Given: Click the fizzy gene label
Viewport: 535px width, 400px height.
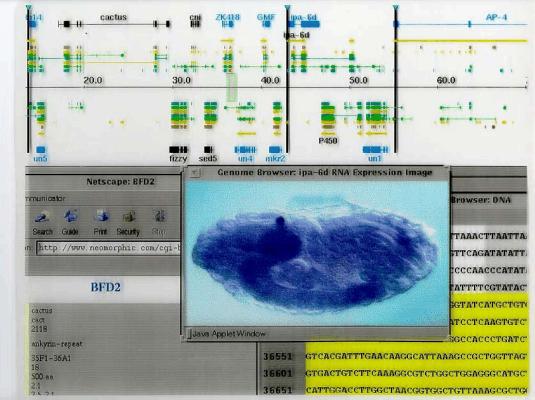Looking at the screenshot, I should (178, 158).
